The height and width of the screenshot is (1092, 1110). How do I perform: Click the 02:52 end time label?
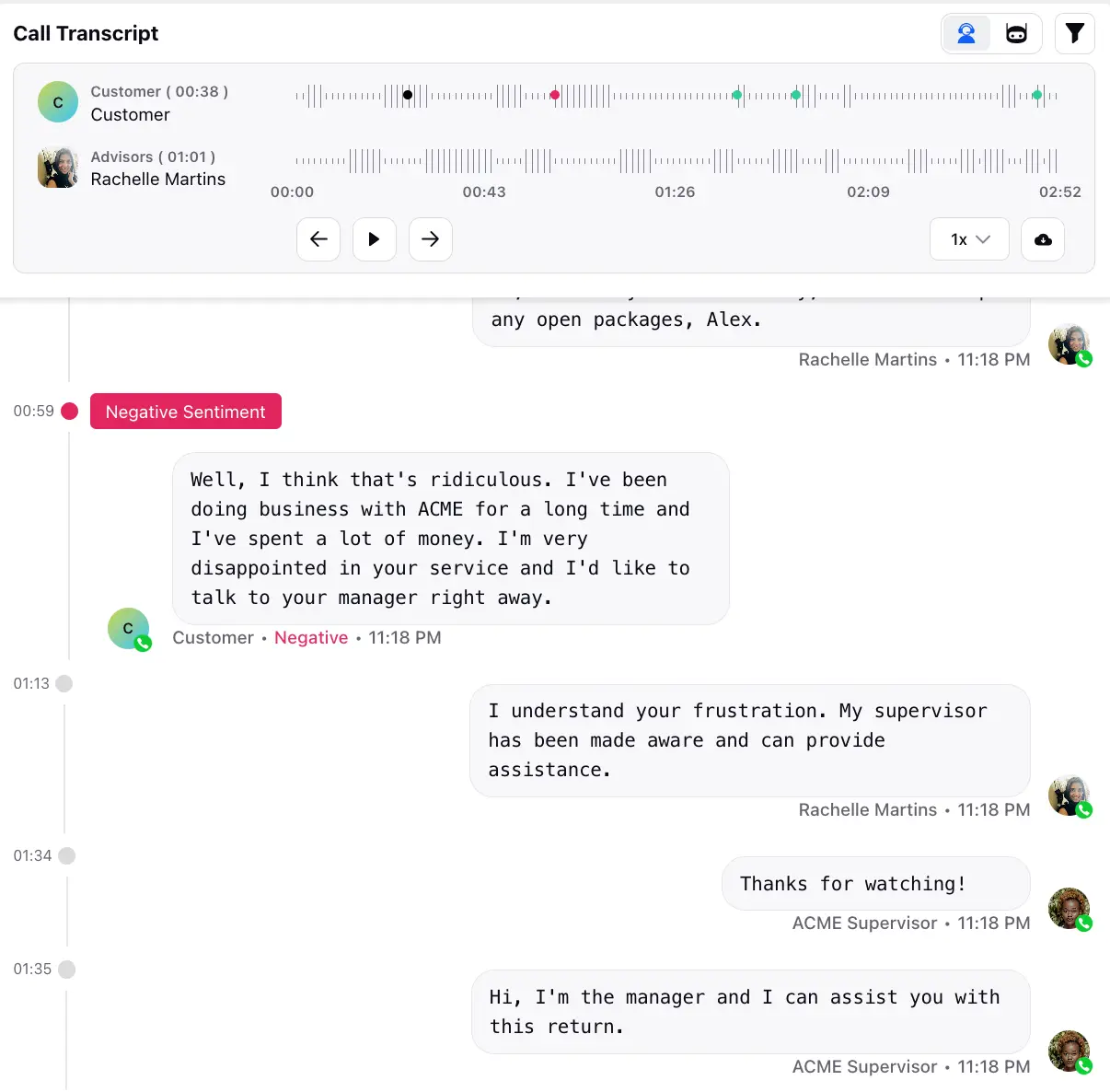(1060, 192)
